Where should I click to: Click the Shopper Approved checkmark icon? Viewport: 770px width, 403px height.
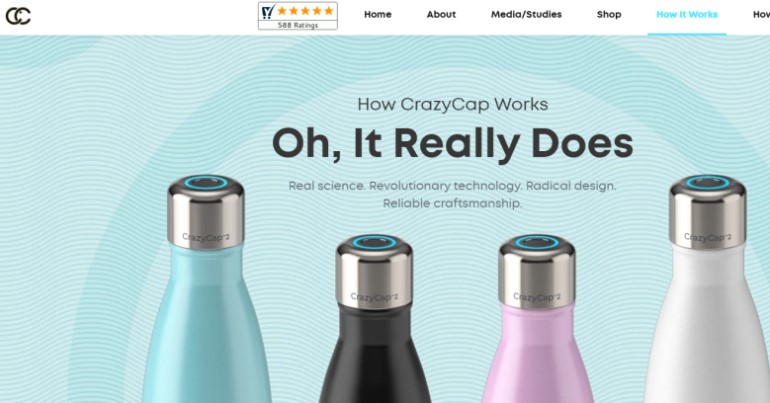coord(268,11)
